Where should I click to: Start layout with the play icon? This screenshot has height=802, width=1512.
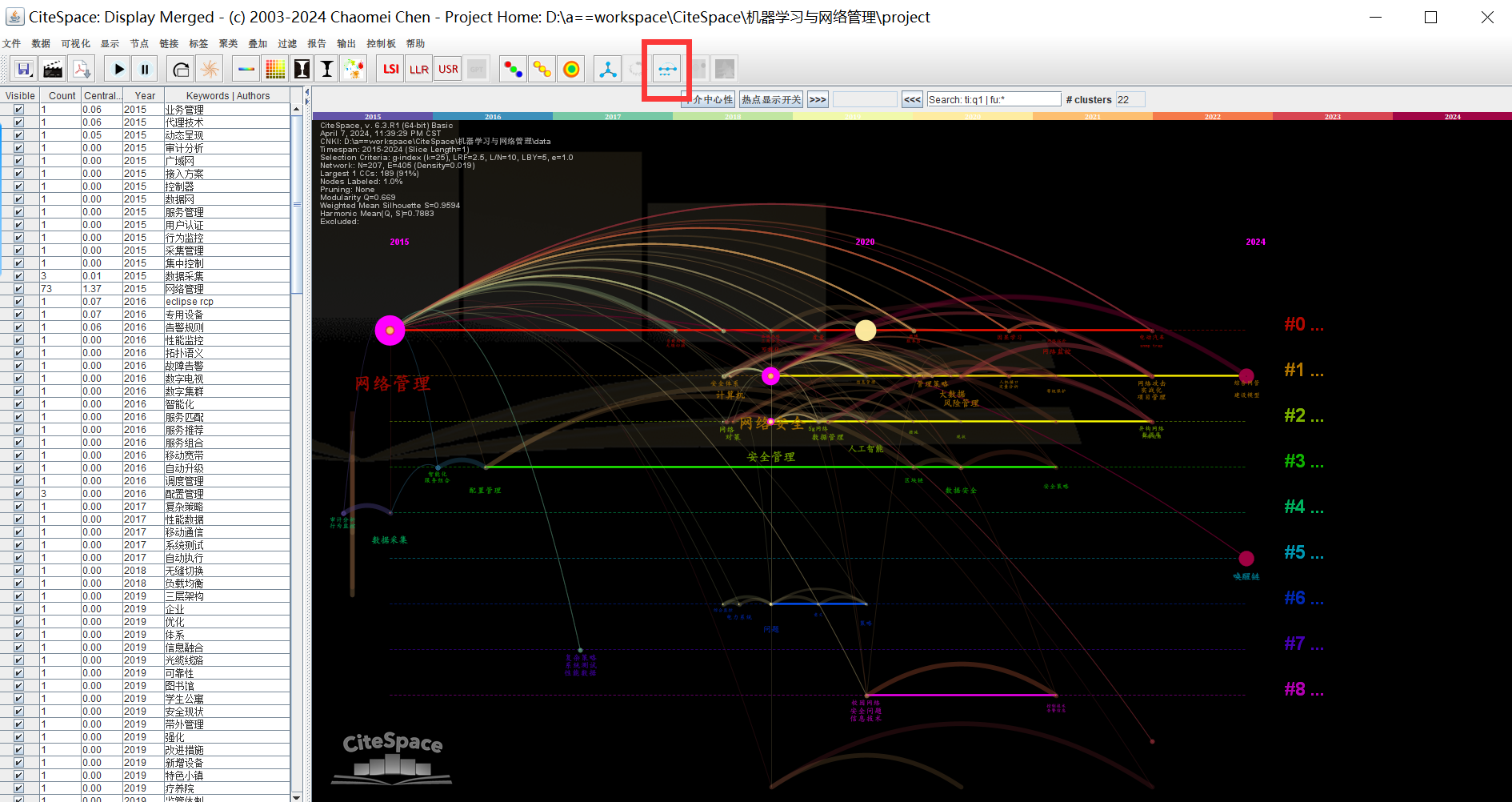coord(118,69)
